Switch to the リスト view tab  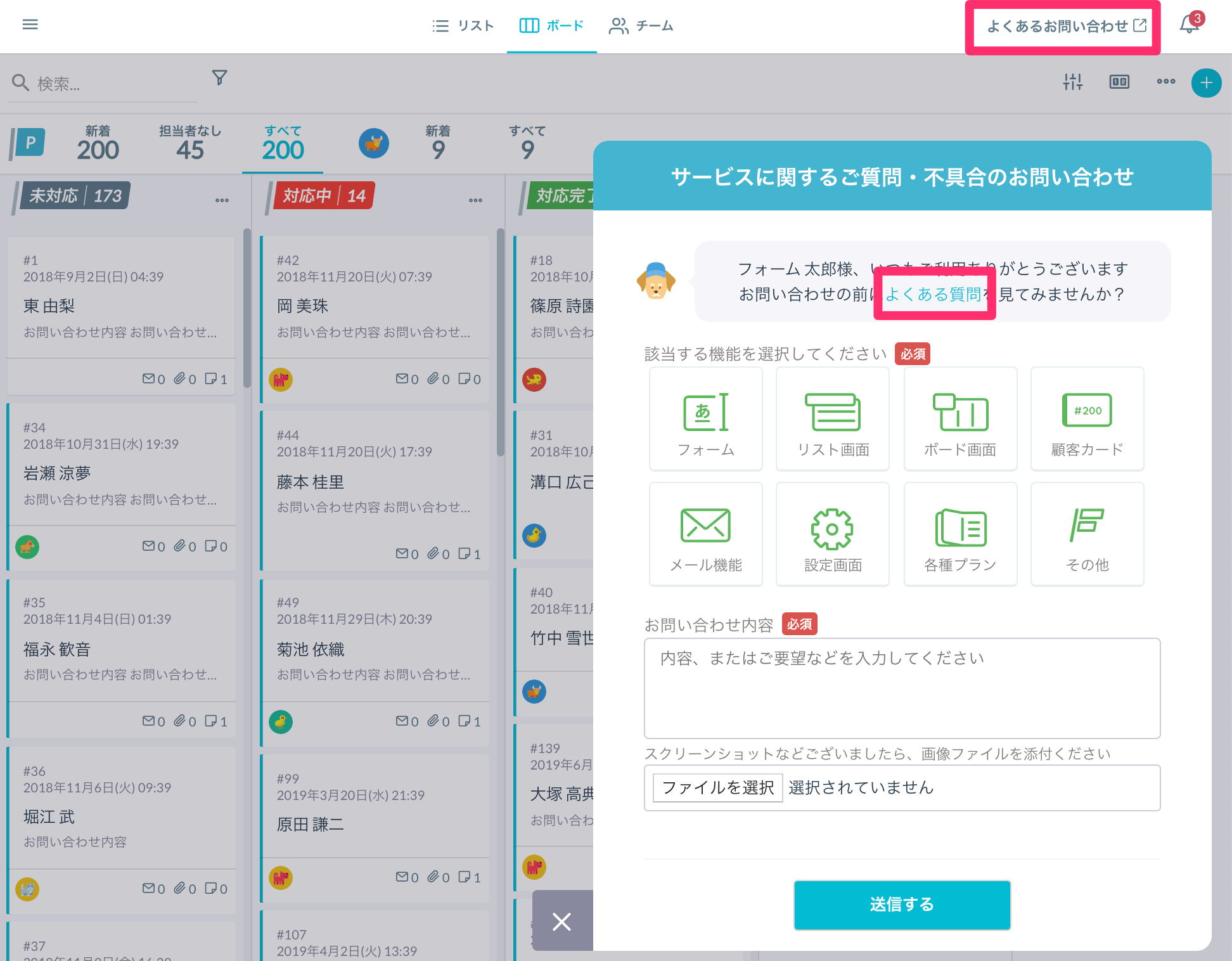(463, 25)
